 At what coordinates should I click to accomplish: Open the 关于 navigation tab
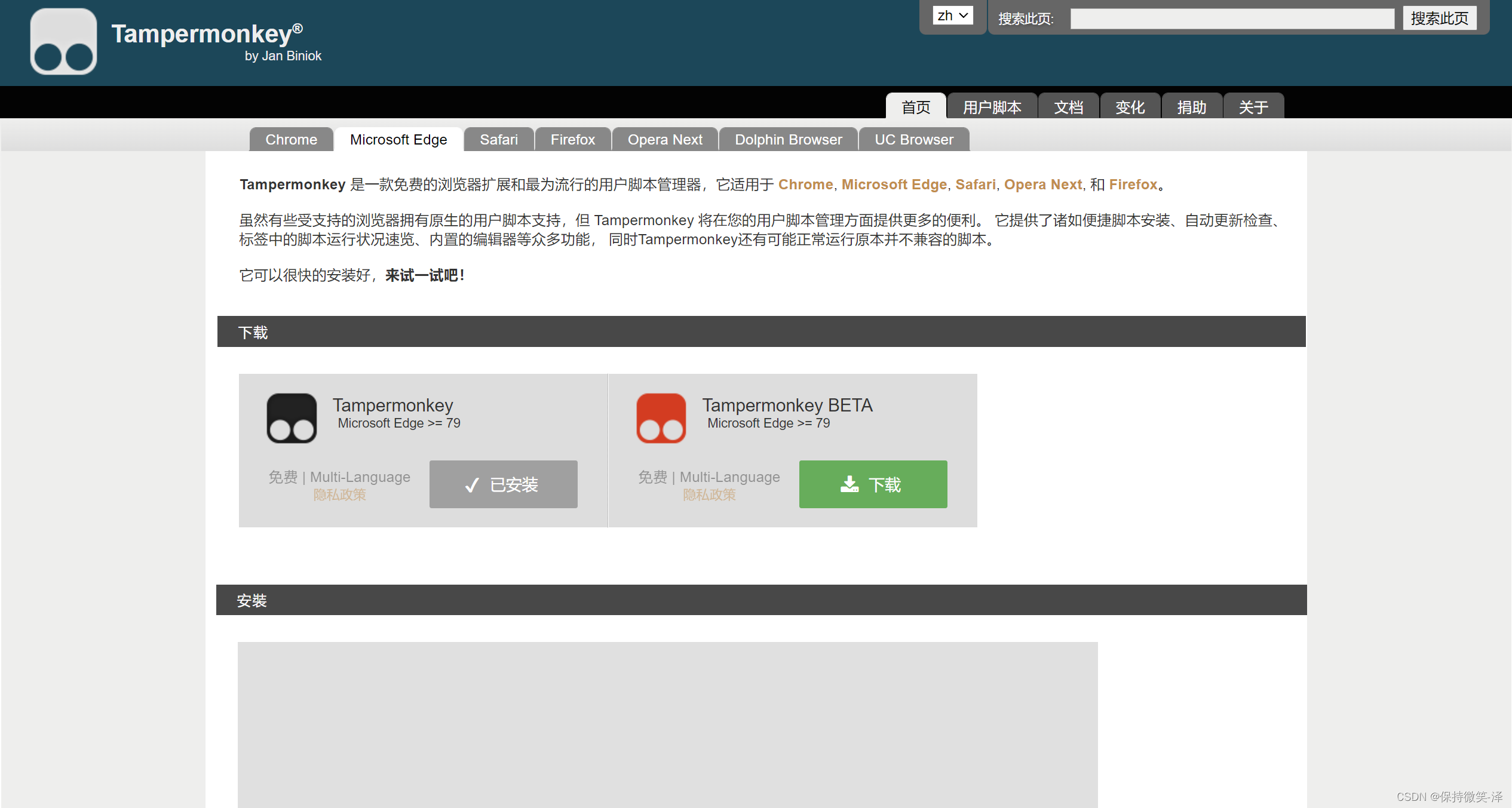tap(1253, 106)
